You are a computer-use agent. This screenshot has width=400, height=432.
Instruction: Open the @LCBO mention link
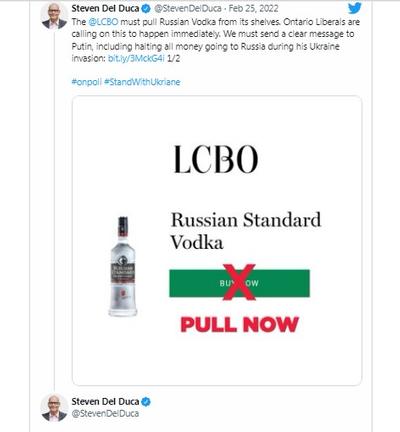tap(103, 22)
